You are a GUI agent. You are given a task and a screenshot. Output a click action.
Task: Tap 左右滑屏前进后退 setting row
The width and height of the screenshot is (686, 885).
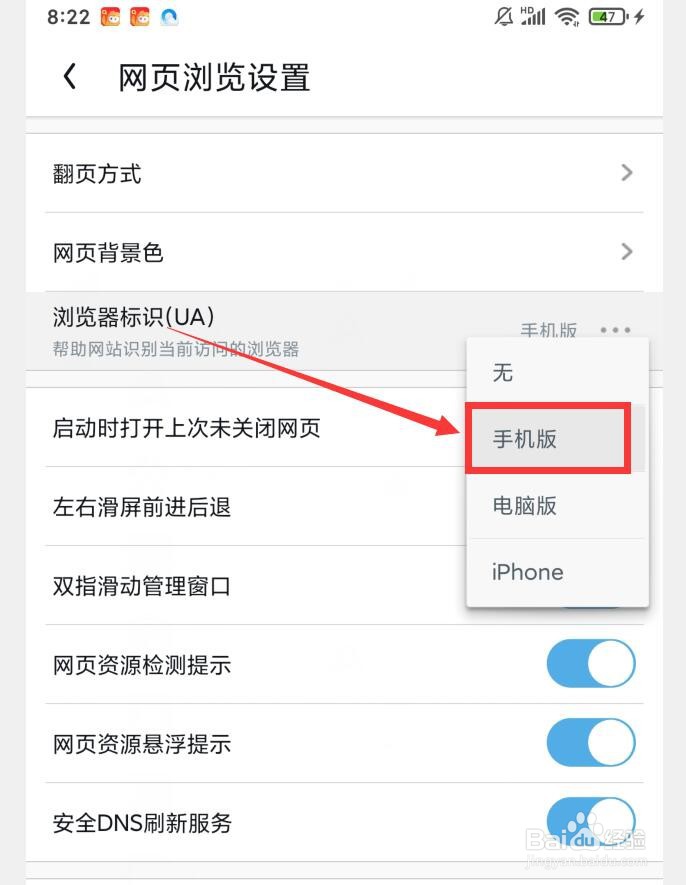point(141,507)
